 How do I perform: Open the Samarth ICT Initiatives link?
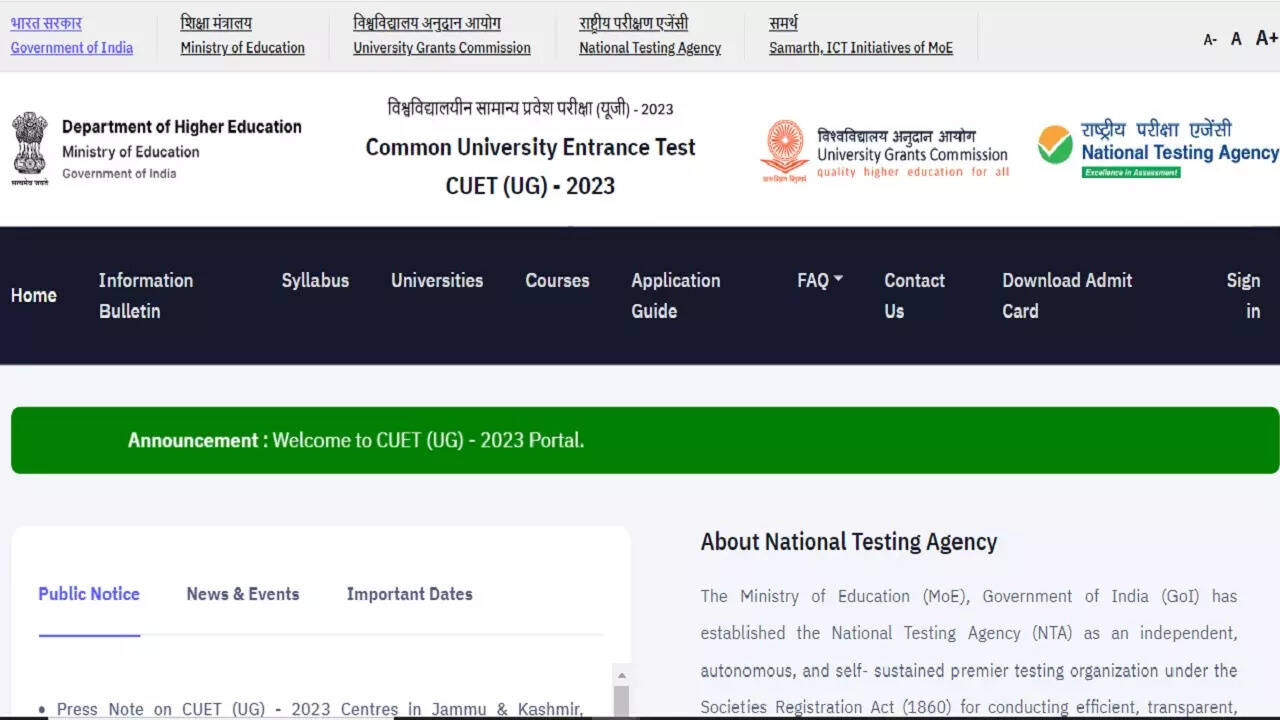pyautogui.click(x=860, y=48)
